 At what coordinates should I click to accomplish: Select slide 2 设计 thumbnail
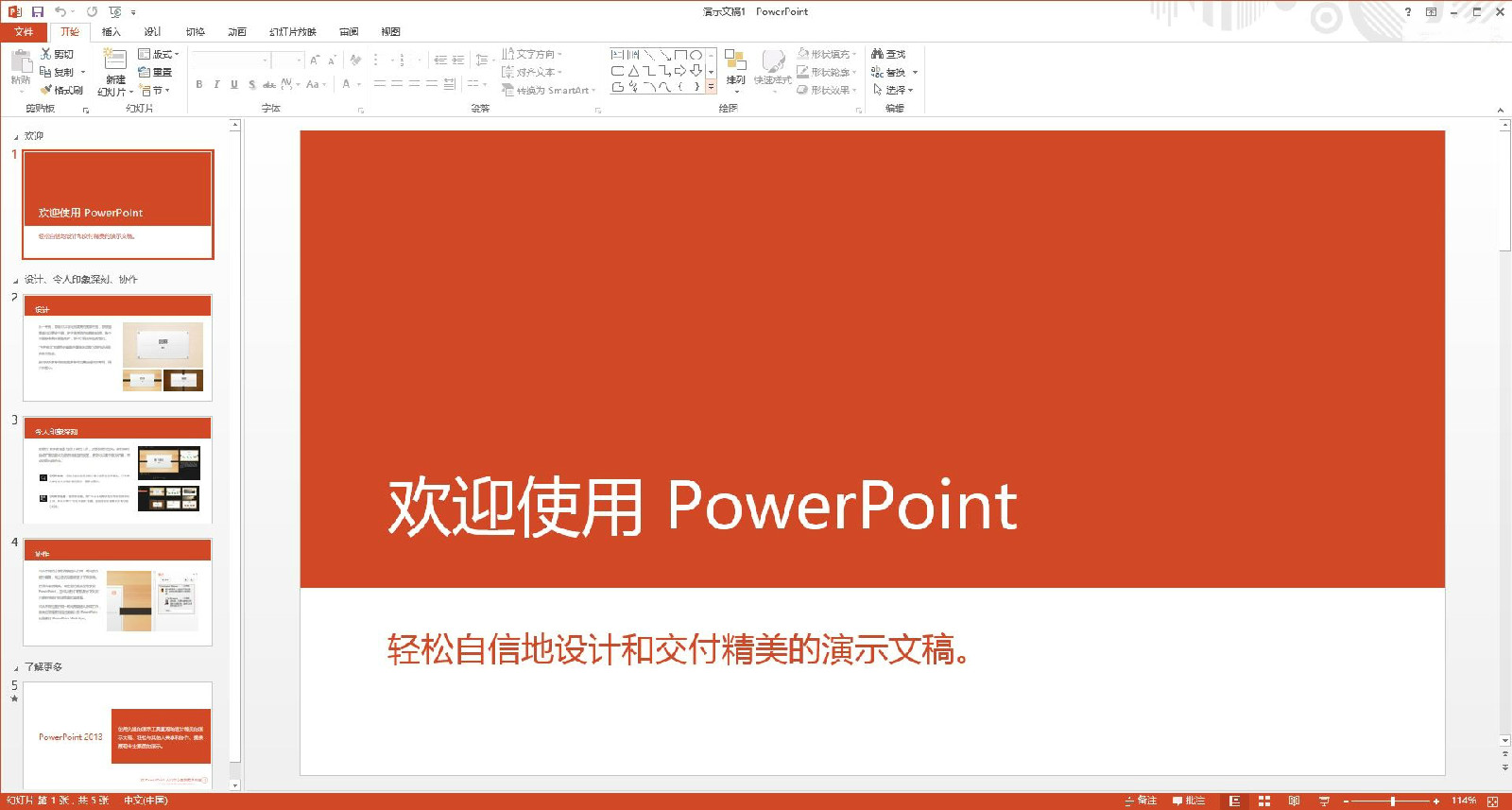(118, 348)
